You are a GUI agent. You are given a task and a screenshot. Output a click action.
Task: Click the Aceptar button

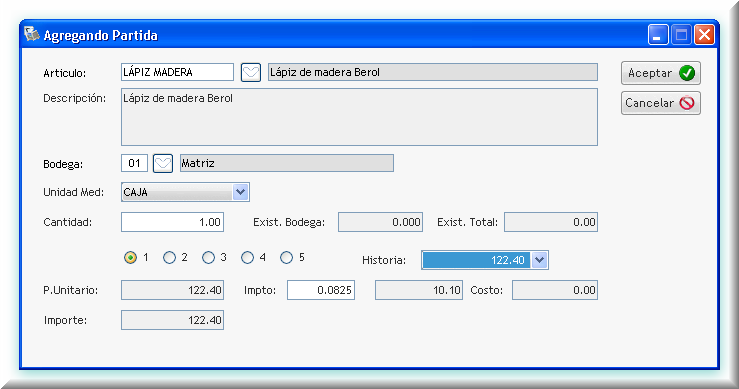click(661, 73)
